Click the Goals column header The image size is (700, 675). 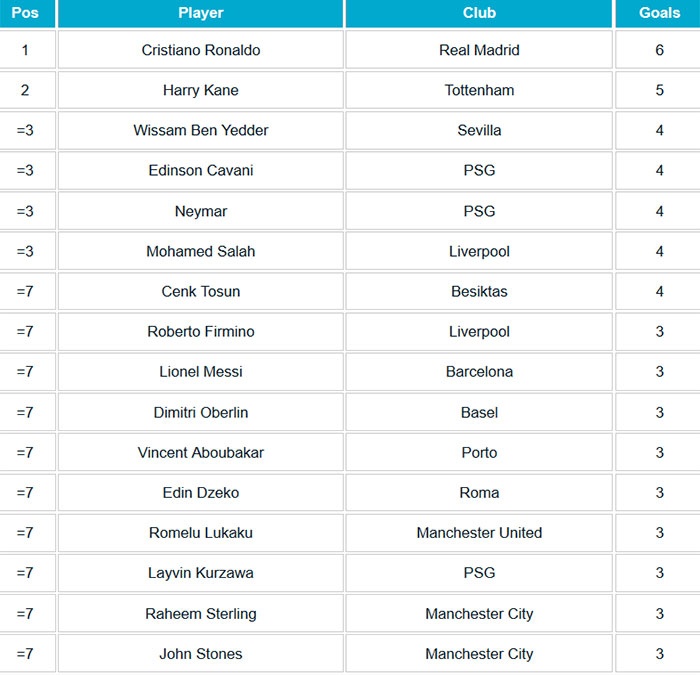659,13
